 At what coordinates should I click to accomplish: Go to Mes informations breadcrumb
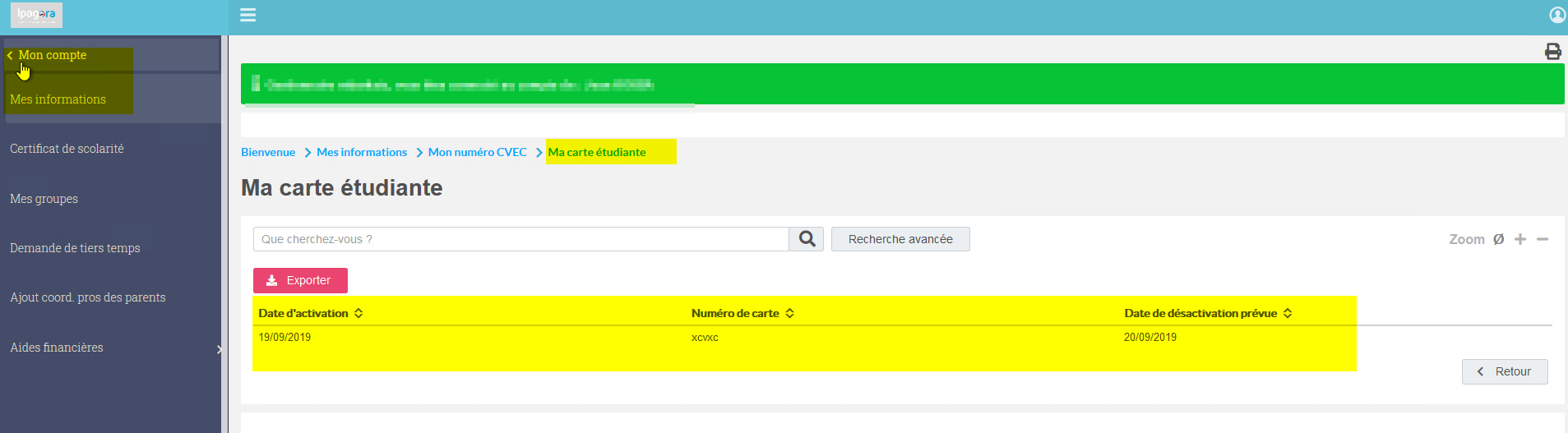[x=362, y=152]
